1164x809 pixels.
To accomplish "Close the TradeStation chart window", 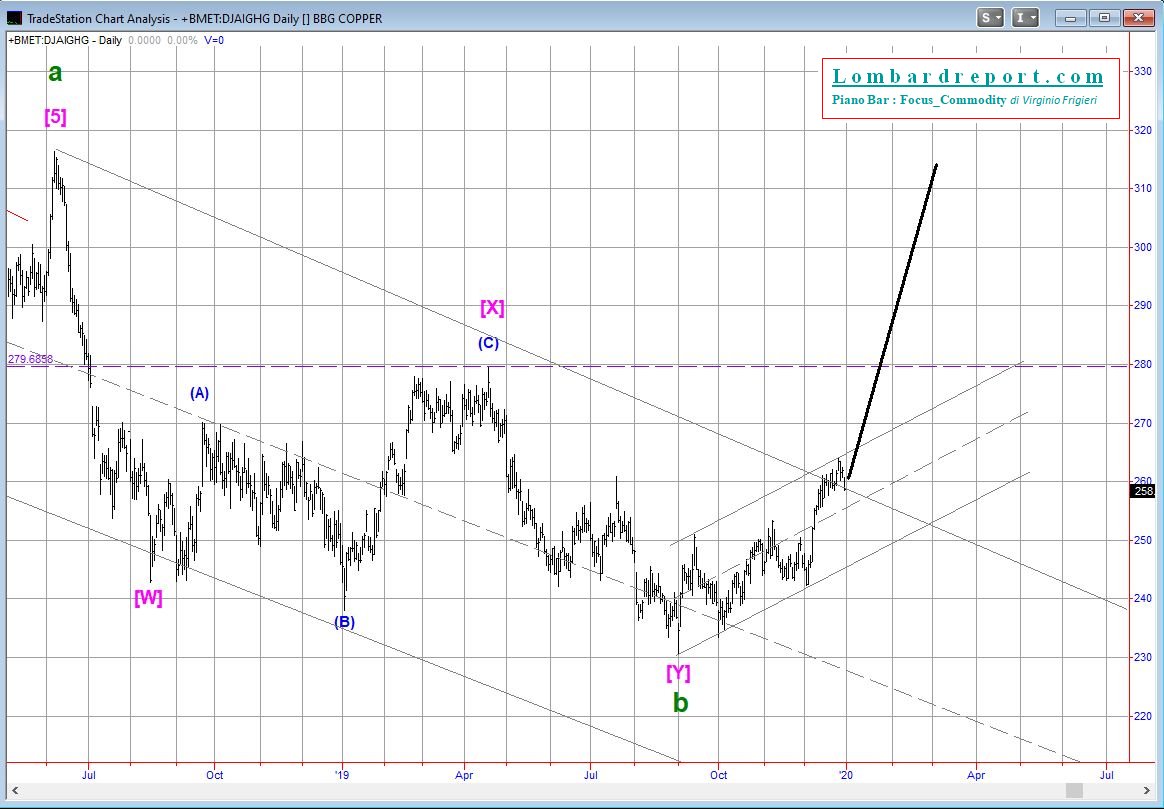I will [x=1138, y=17].
